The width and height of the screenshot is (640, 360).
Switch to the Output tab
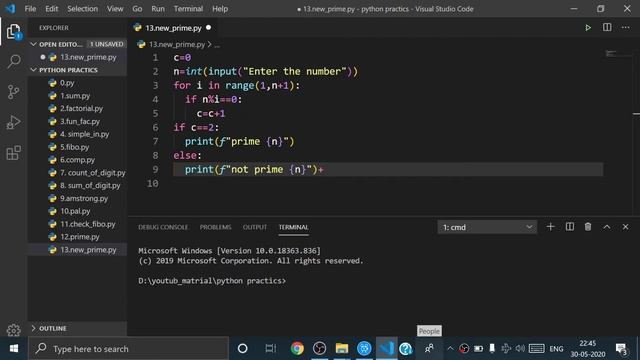pyautogui.click(x=255, y=227)
